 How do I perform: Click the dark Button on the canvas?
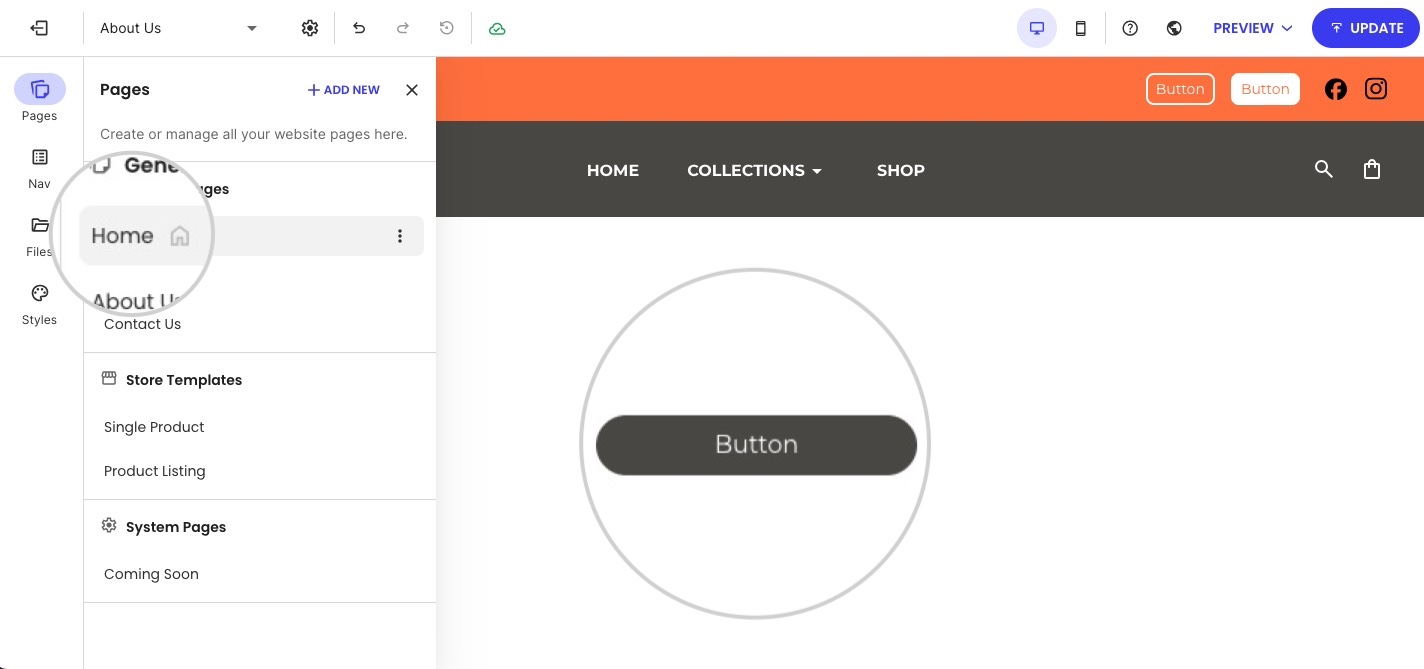click(x=756, y=445)
